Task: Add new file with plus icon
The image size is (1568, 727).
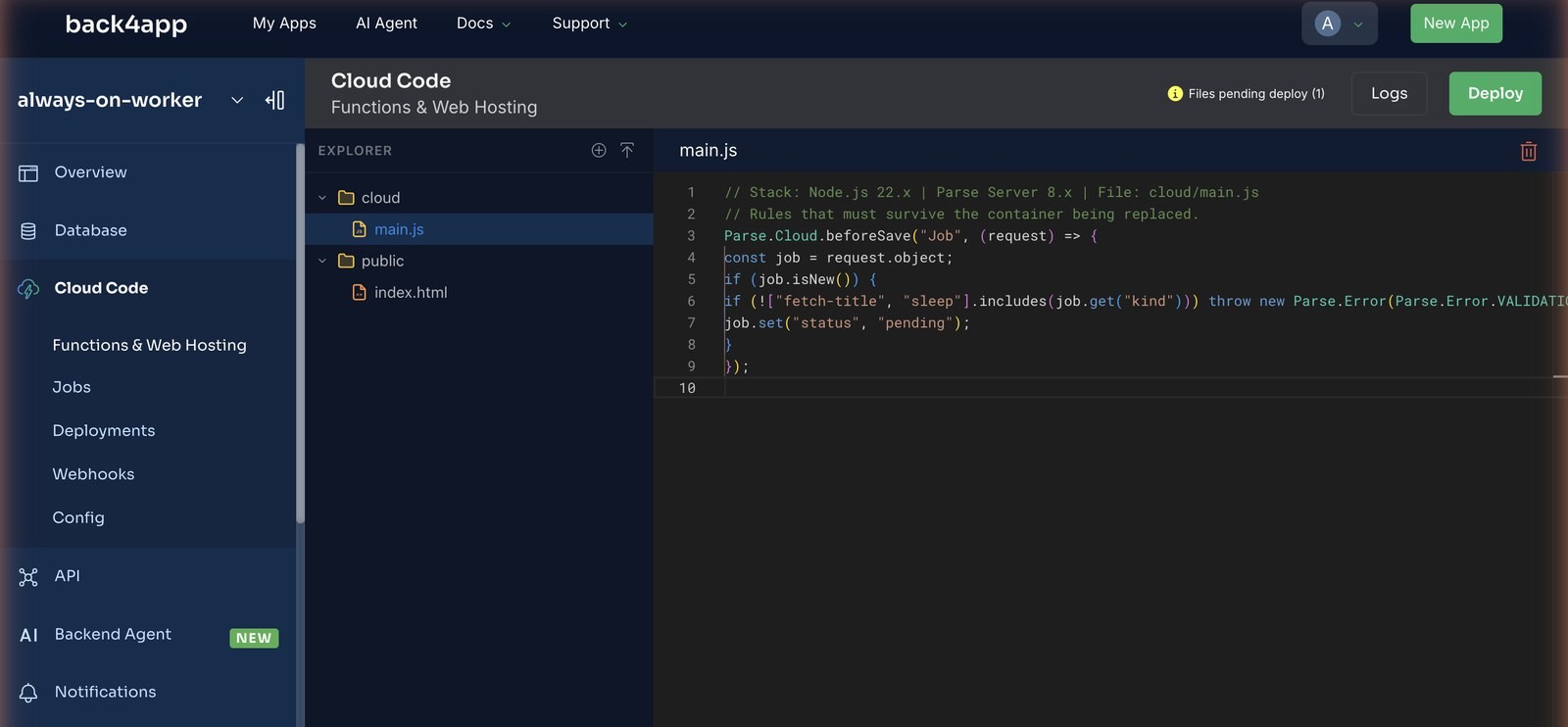Action: (599, 150)
